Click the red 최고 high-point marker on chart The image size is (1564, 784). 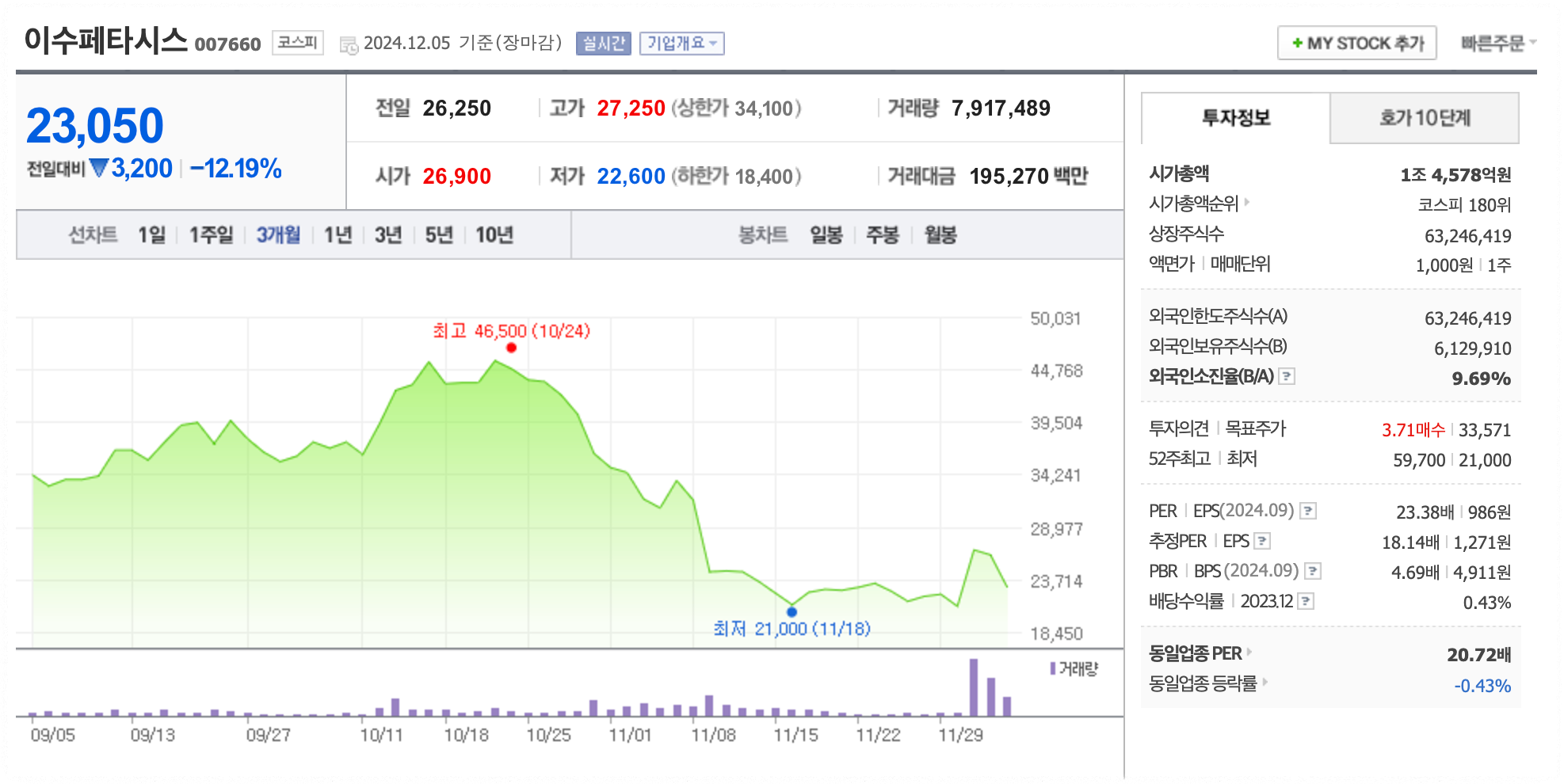pyautogui.click(x=511, y=348)
